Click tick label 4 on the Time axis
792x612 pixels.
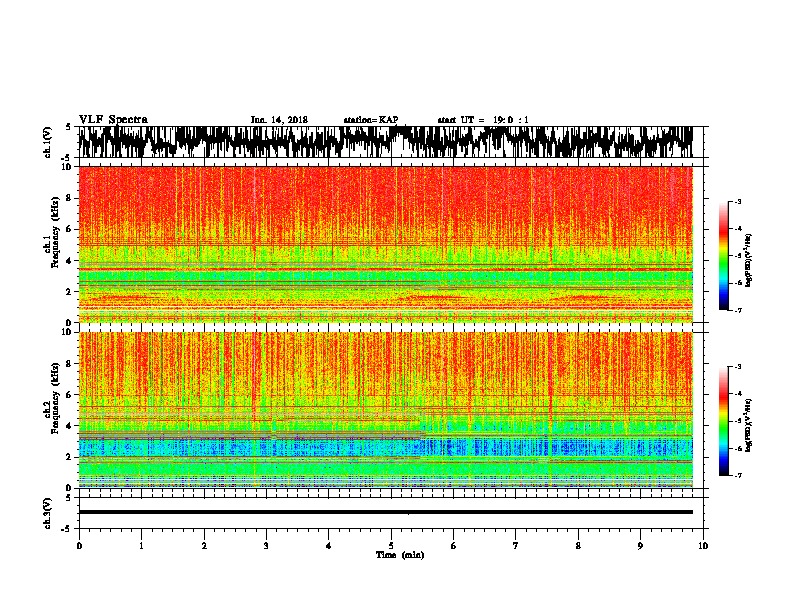329,546
